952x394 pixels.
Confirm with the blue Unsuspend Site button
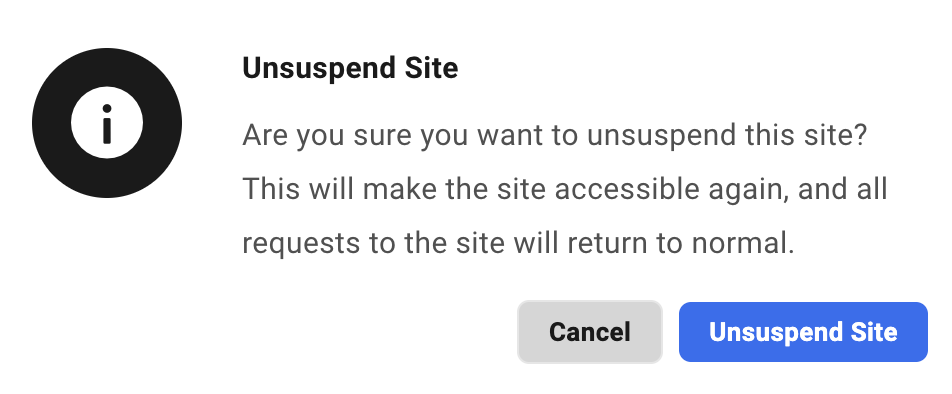coord(803,332)
